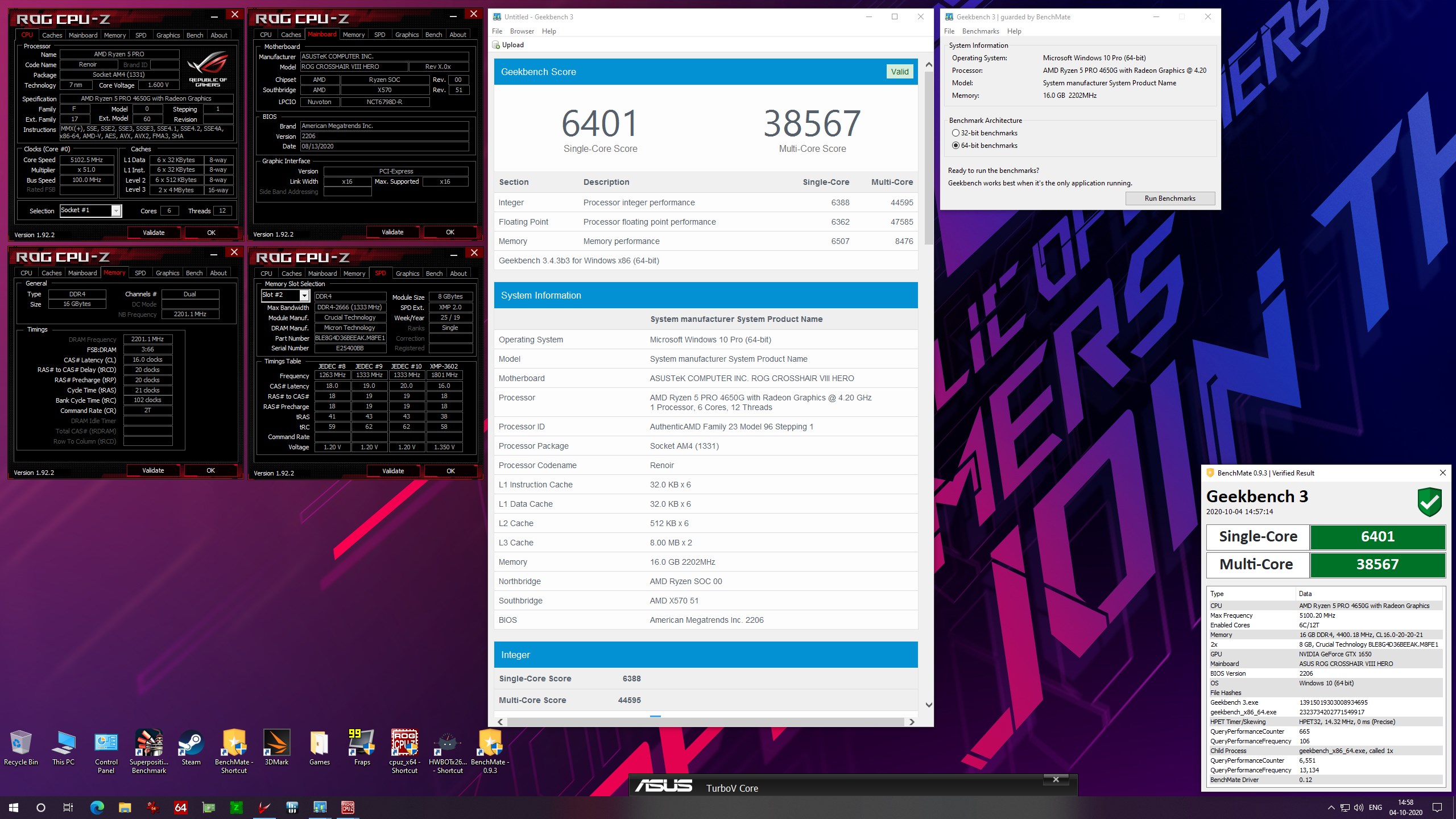Open the HWBOTx26 shortcut on the desktop

point(448,752)
